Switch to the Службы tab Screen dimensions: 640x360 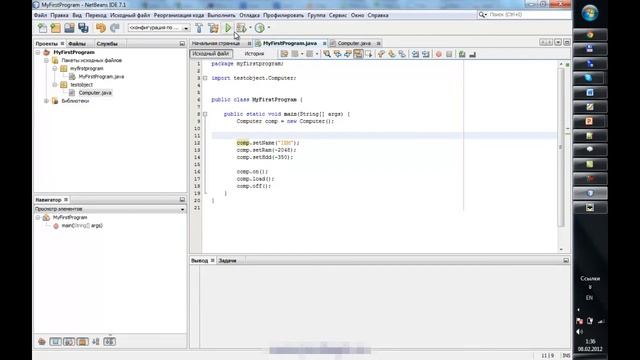[x=107, y=44]
